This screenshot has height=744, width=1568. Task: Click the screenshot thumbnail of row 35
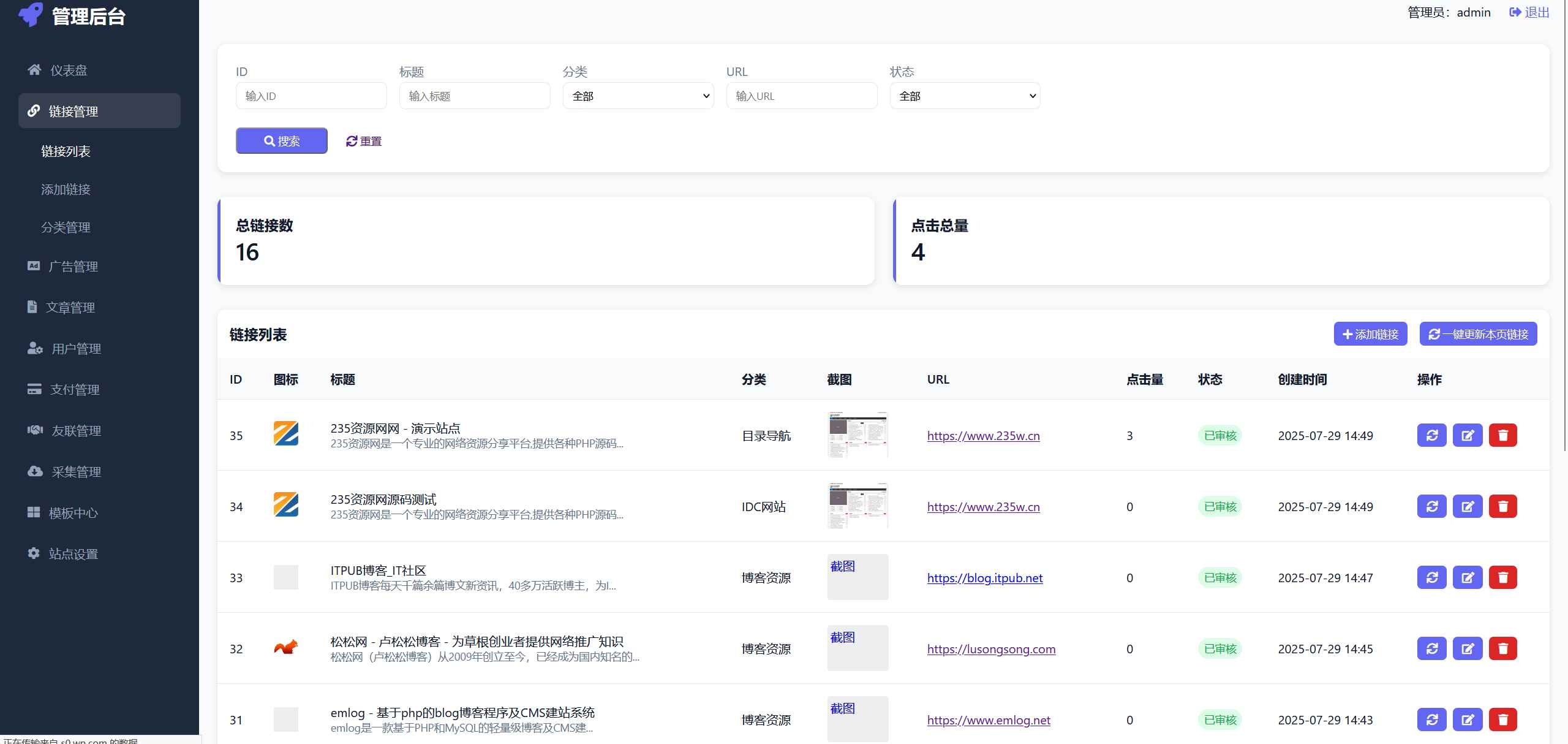857,435
